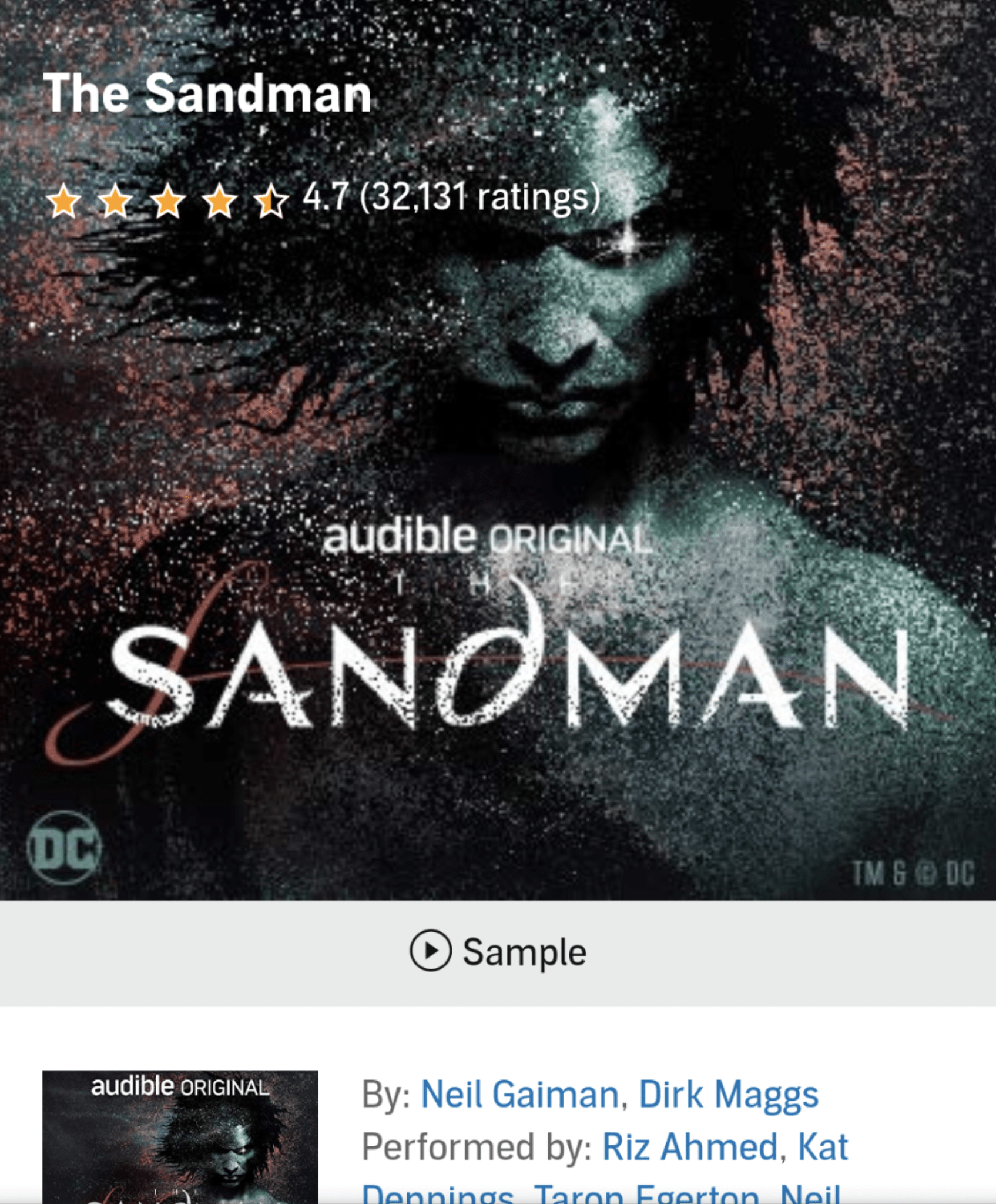Click the large SANDMAN lettering on the cover

pos(508,676)
